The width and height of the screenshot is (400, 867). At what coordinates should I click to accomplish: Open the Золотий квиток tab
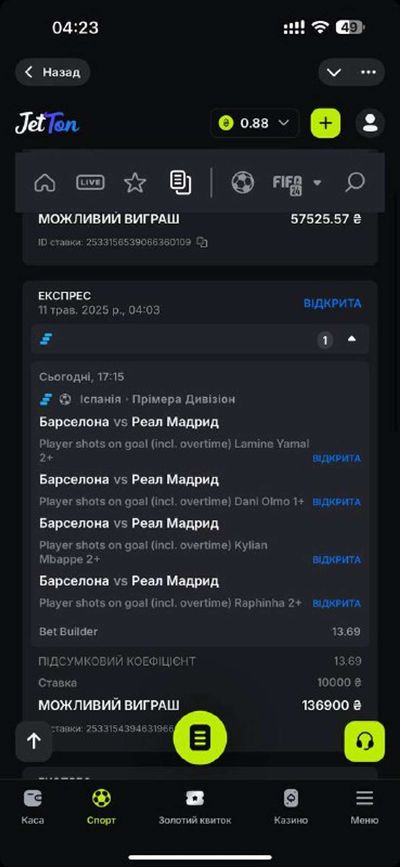[x=195, y=807]
